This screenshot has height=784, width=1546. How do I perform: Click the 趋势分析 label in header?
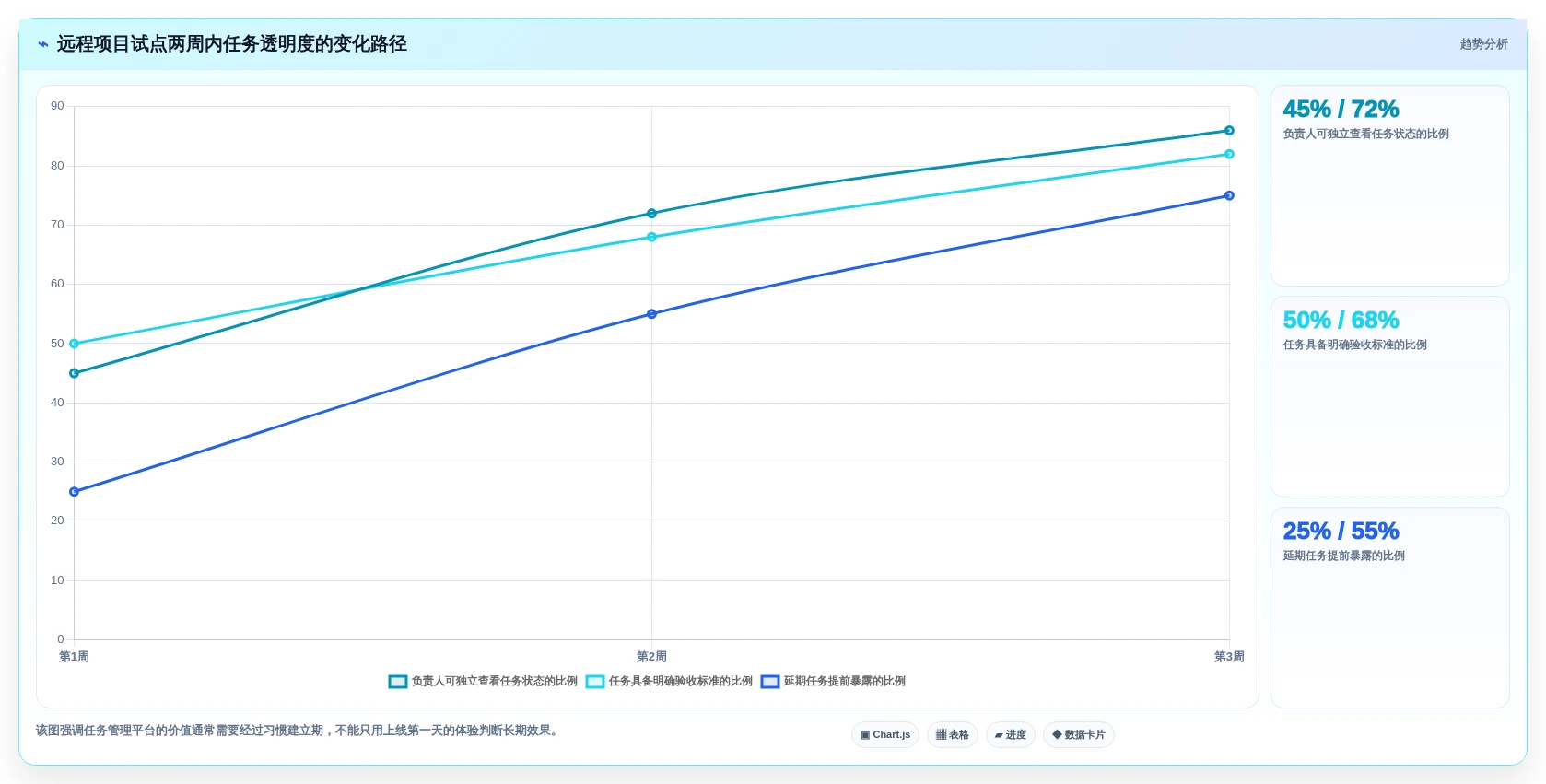(x=1483, y=44)
